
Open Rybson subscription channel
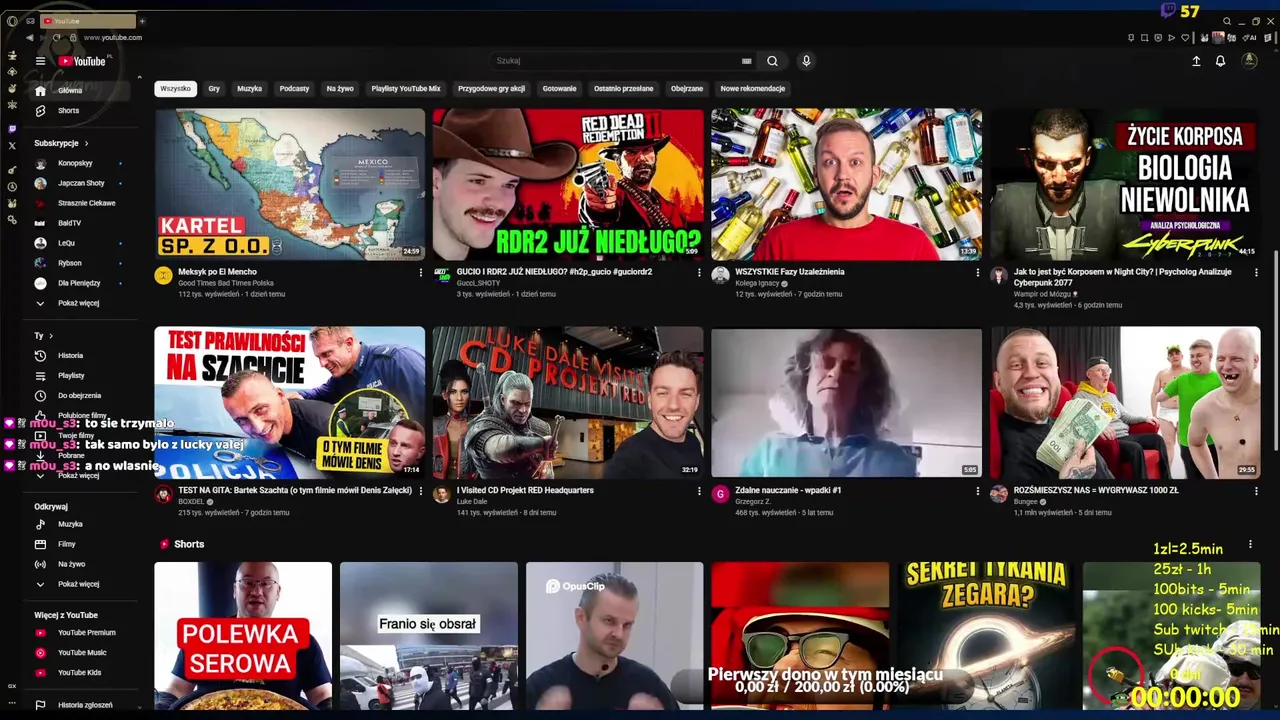[x=72, y=263]
